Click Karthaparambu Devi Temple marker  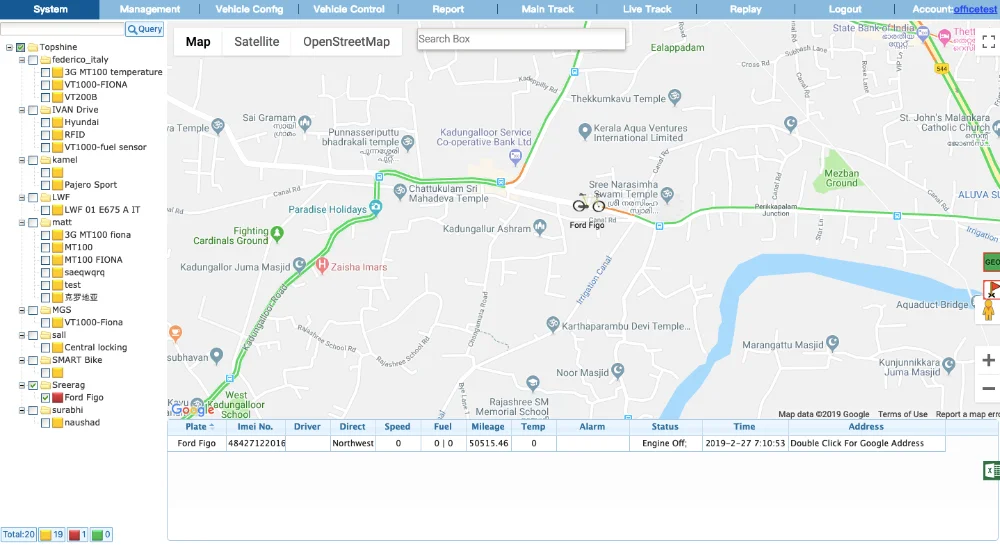pyautogui.click(x=553, y=324)
